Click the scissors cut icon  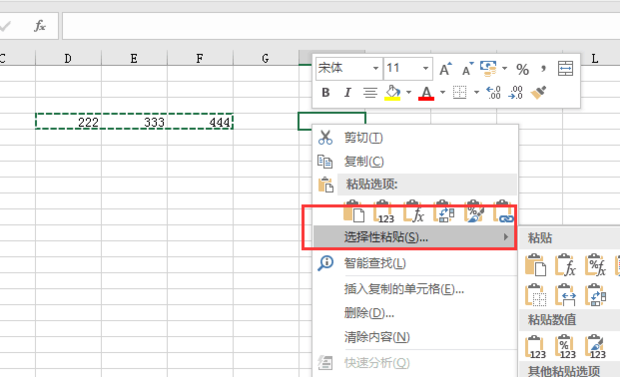pos(325,137)
